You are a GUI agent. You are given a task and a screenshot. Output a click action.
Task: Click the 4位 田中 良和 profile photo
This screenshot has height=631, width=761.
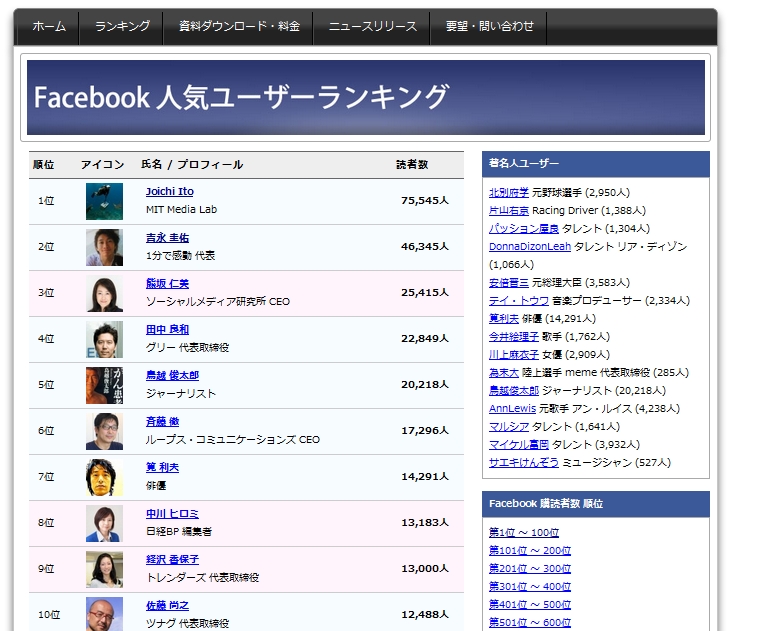[x=104, y=339]
